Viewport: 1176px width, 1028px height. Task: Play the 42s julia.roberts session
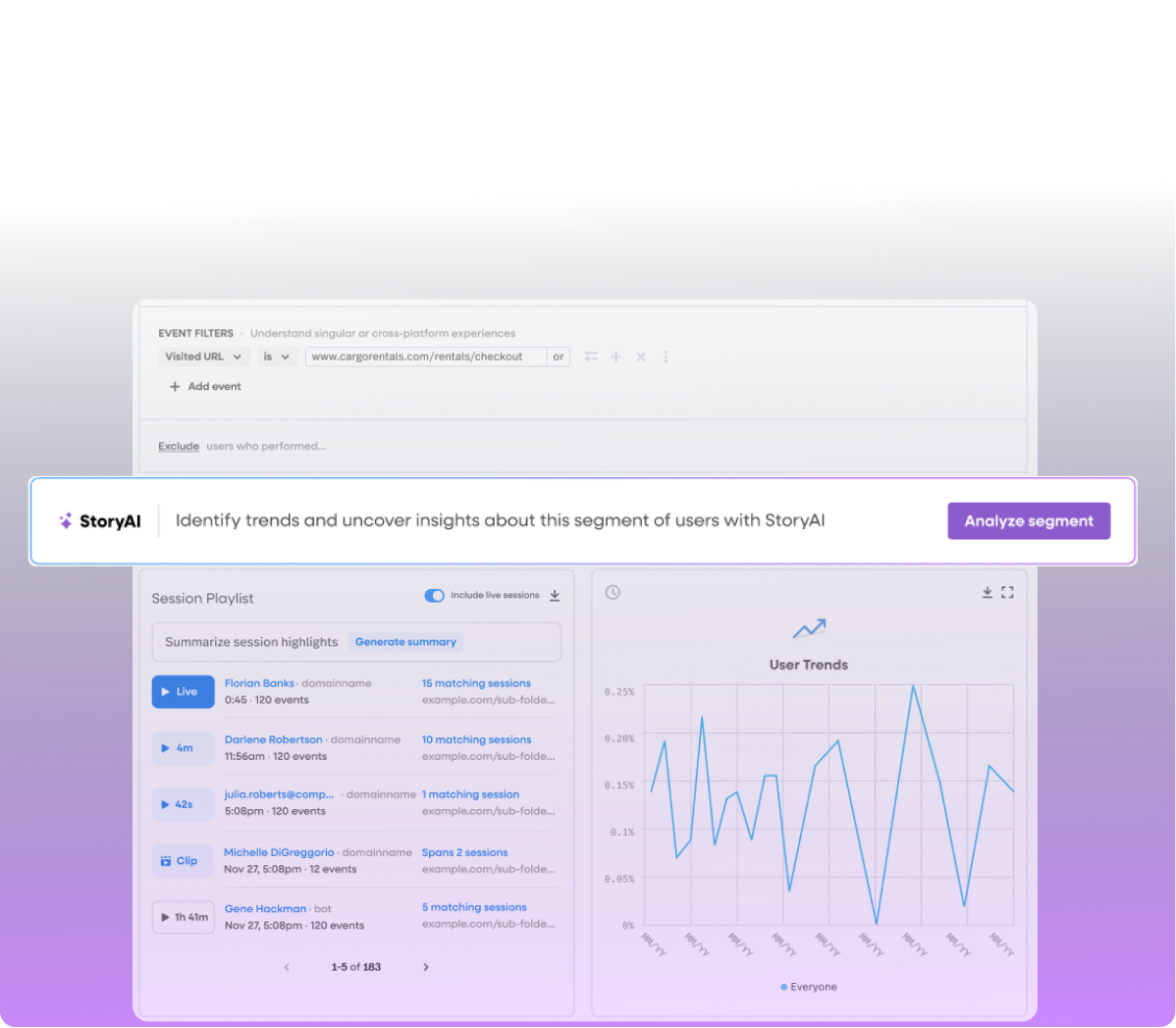tap(183, 804)
